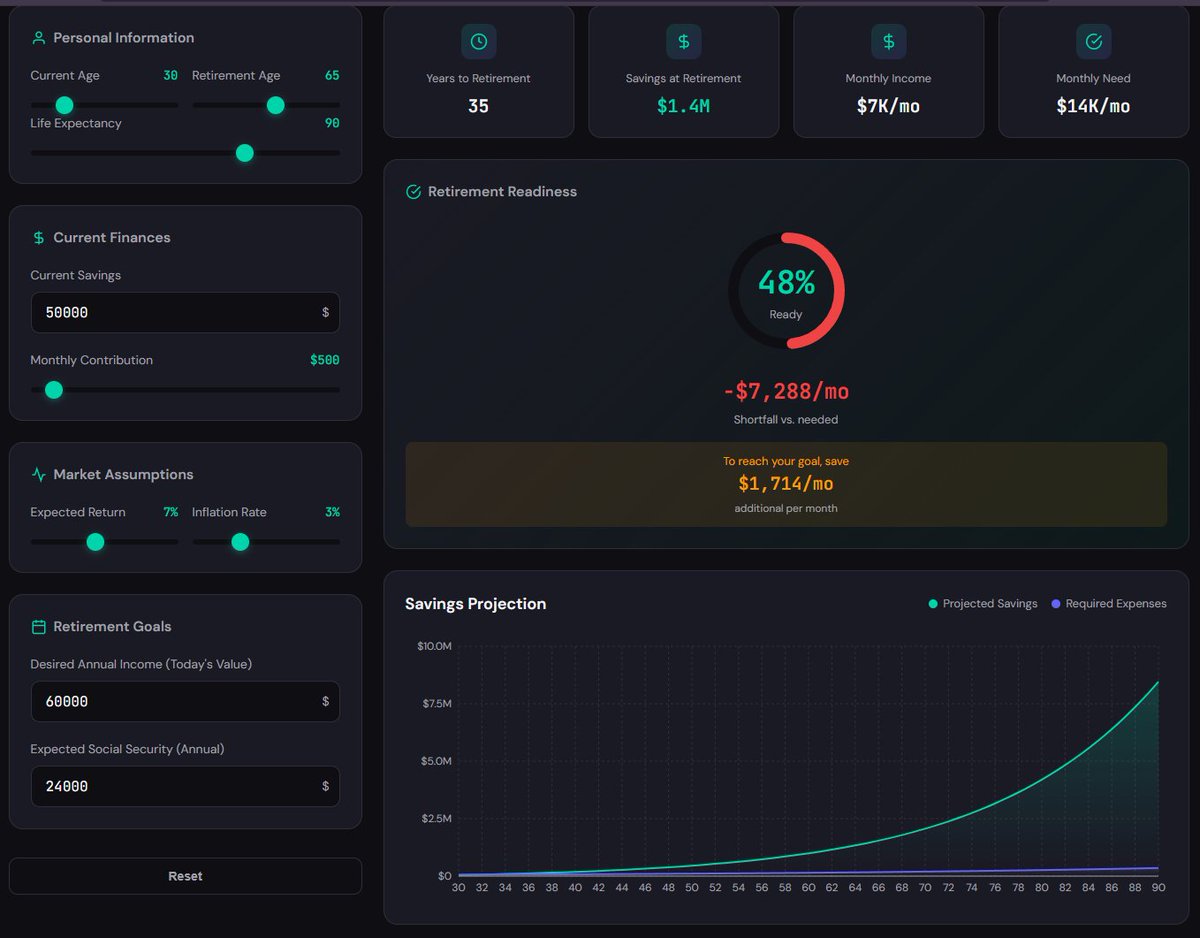Viewport: 1200px width, 938px height.
Task: Click the Current Age slider handle
Action: (64, 105)
